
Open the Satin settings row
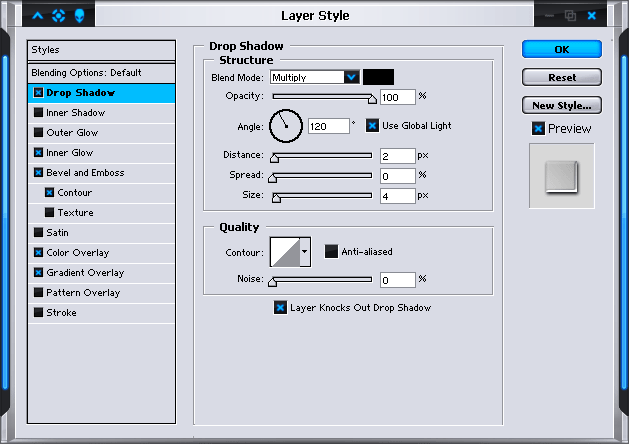pos(101,233)
